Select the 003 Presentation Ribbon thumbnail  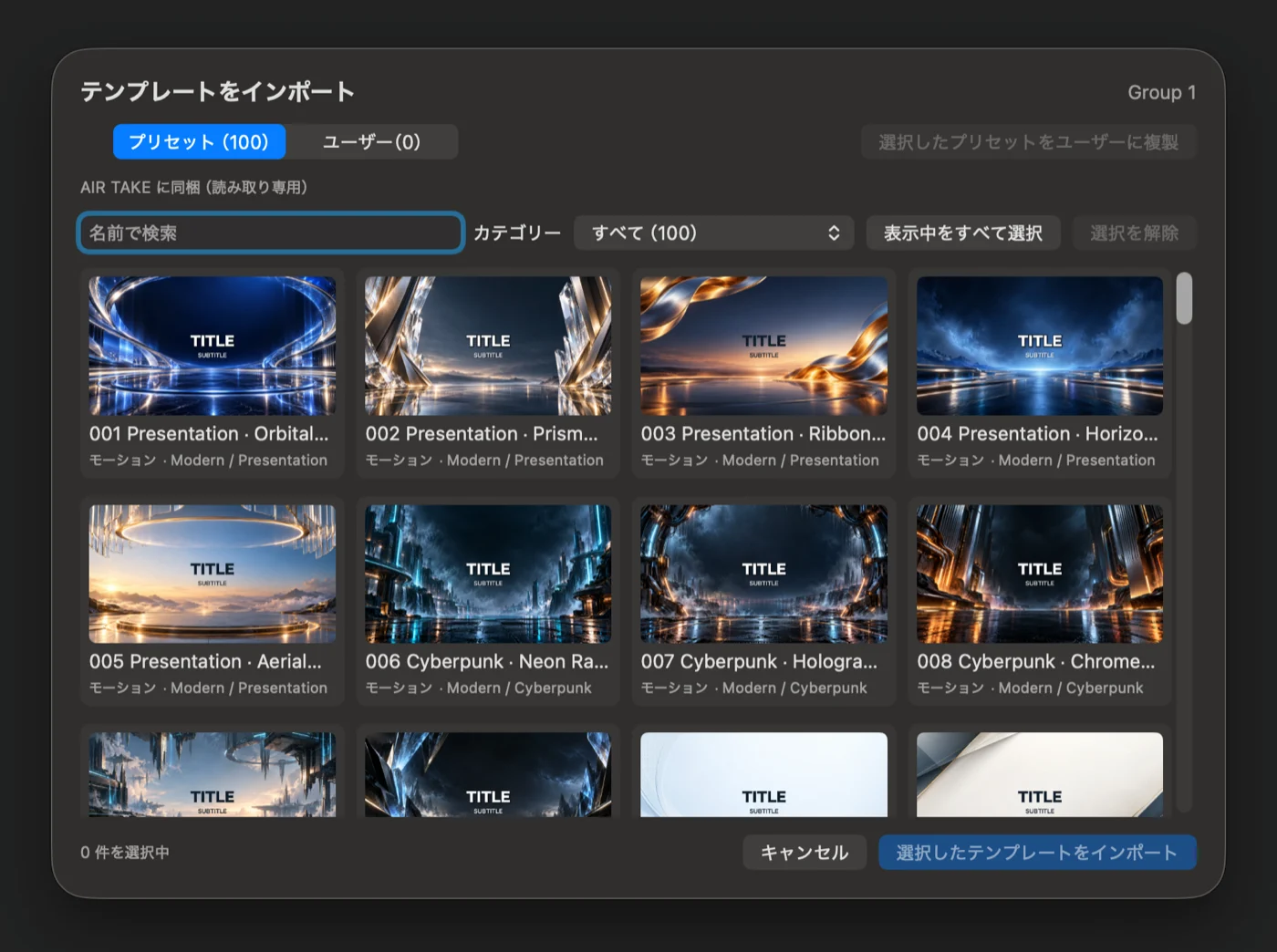coord(764,346)
